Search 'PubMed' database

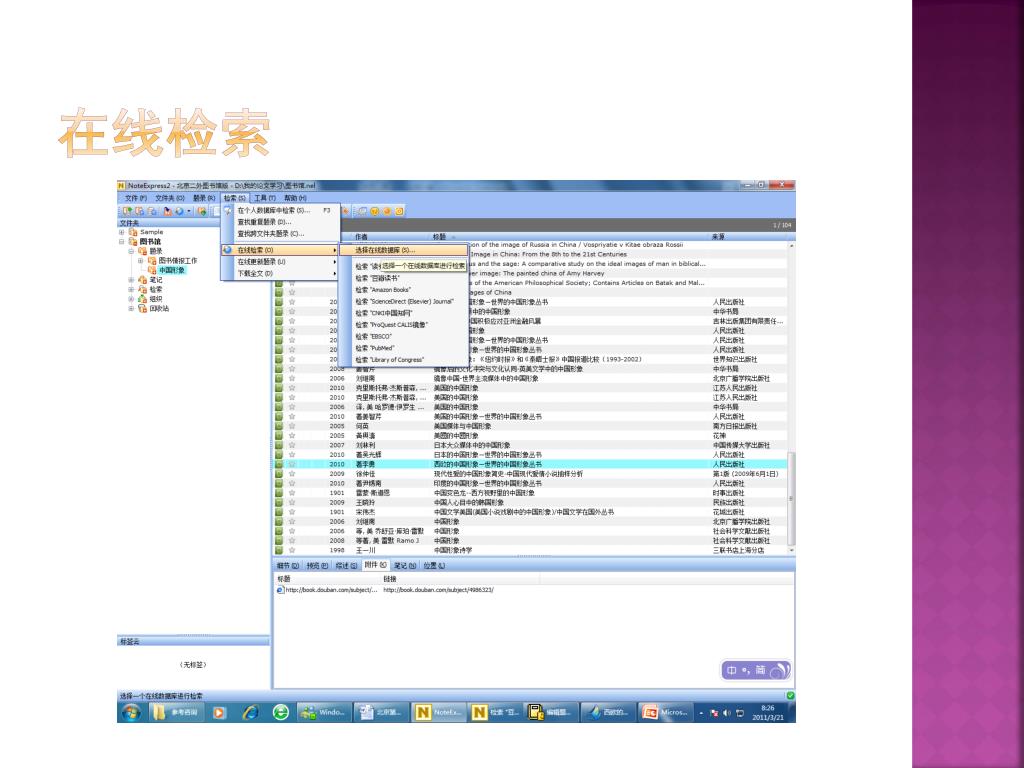coord(403,348)
